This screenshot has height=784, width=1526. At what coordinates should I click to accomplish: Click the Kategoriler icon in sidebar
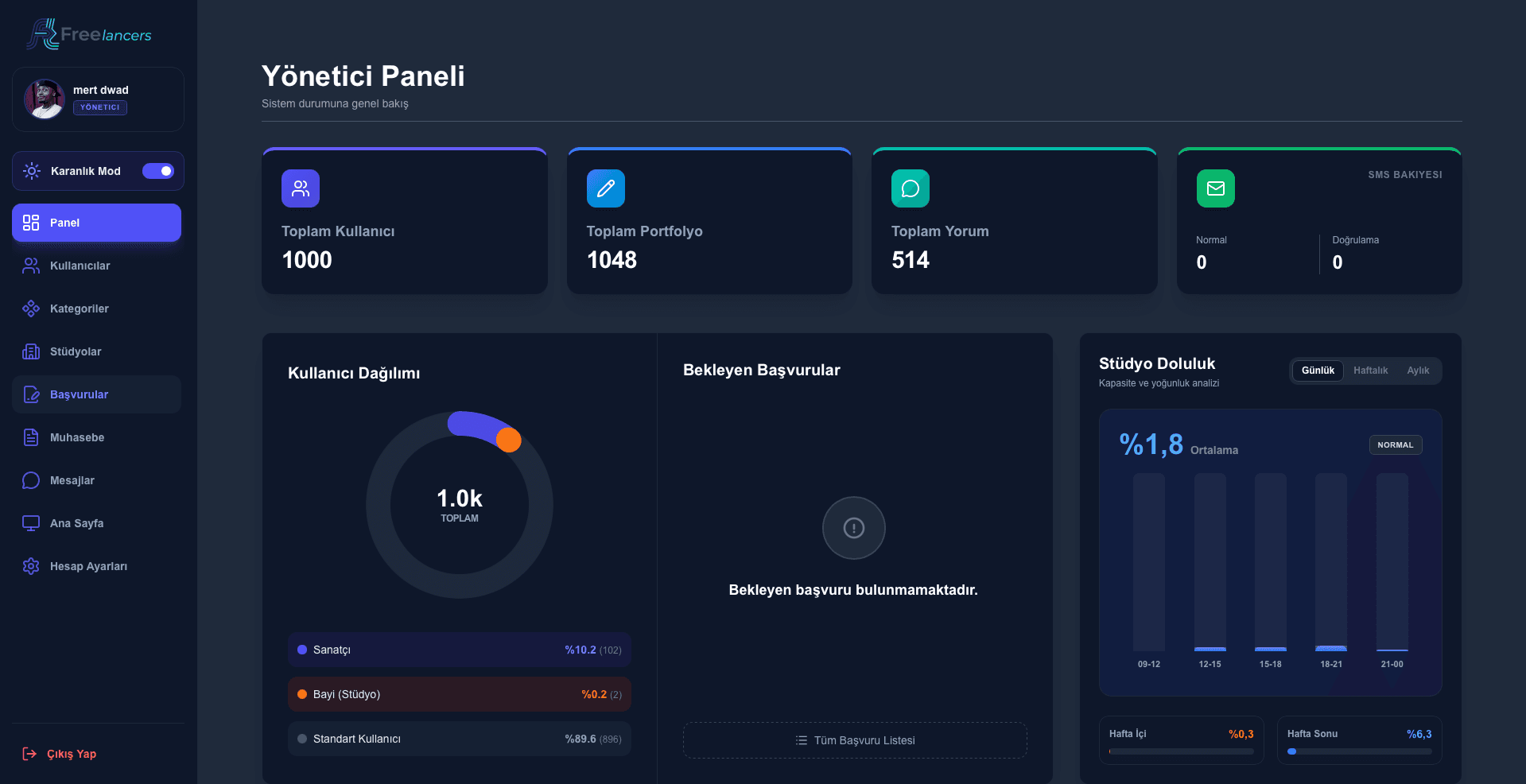[31, 309]
